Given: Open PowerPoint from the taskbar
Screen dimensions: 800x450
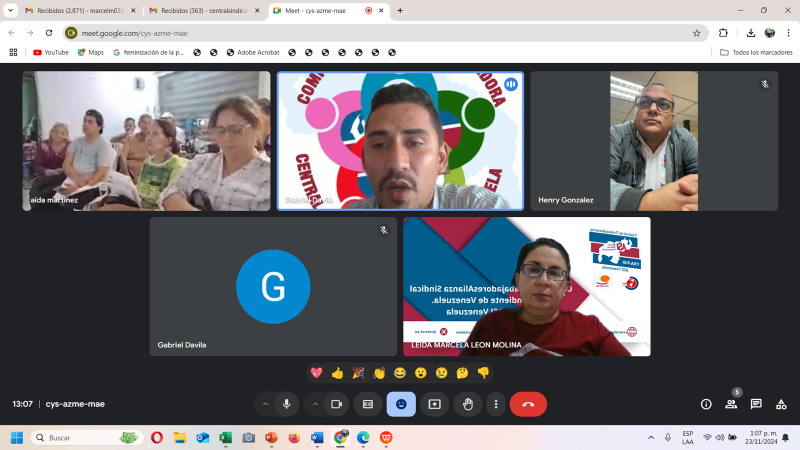Looking at the screenshot, I should point(271,438).
